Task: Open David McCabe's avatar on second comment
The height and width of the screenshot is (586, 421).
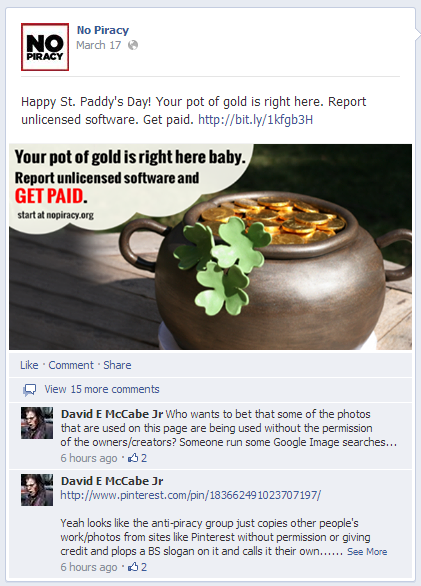Action: coord(37,490)
